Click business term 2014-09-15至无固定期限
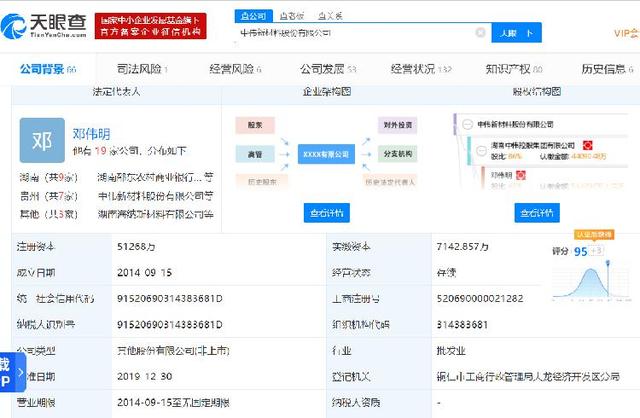Viewport: 640px width, 418px height. click(x=173, y=402)
